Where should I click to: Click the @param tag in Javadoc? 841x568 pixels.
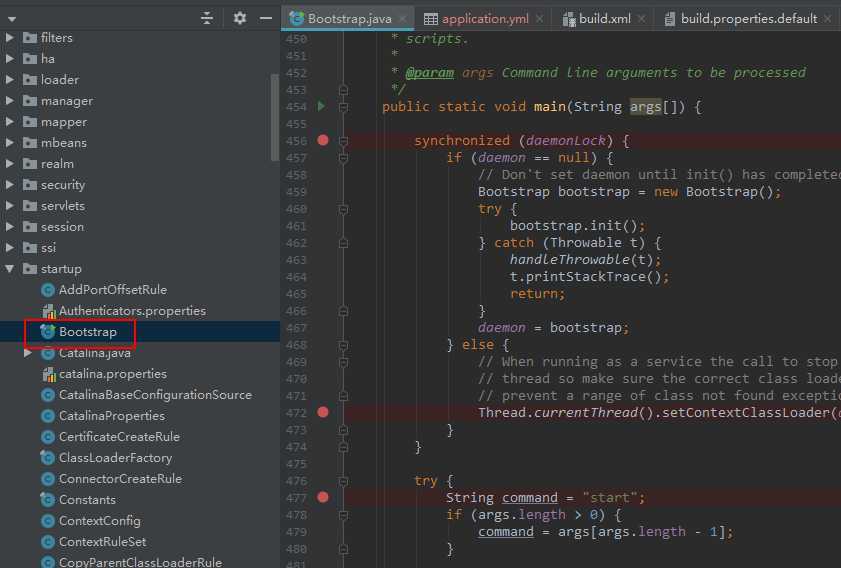pos(430,72)
